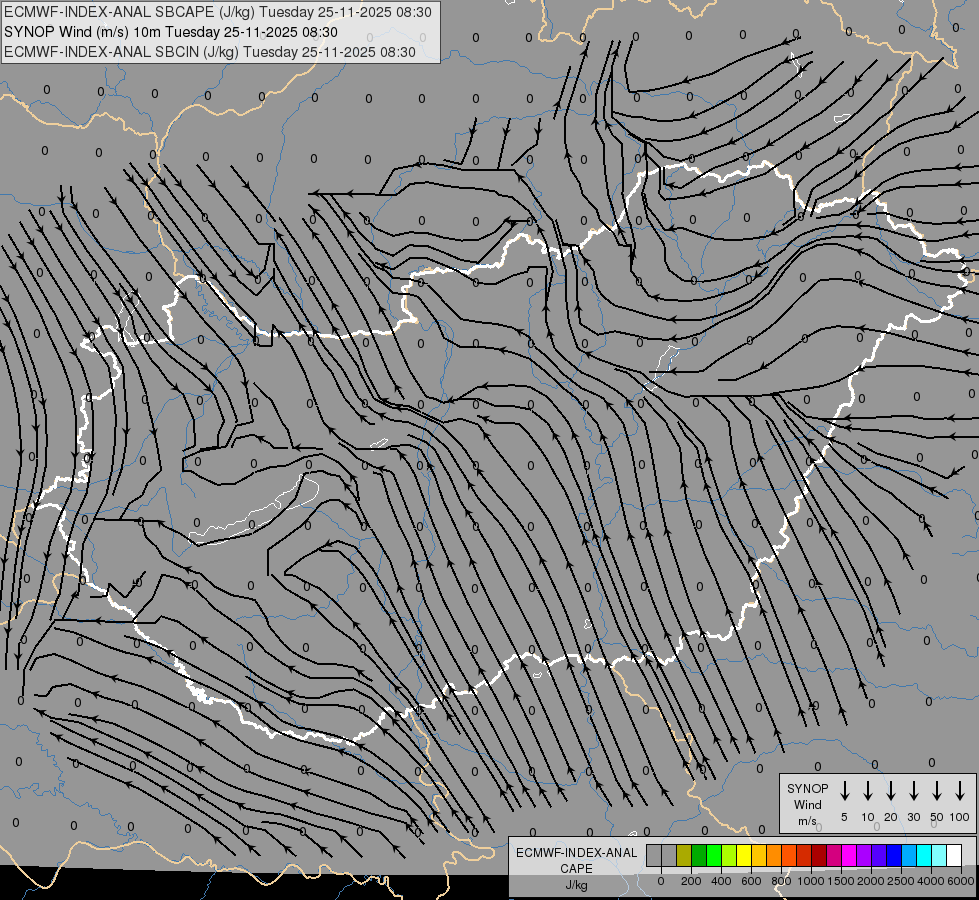Click the 'm/s' unit in wind legend

pos(807,821)
